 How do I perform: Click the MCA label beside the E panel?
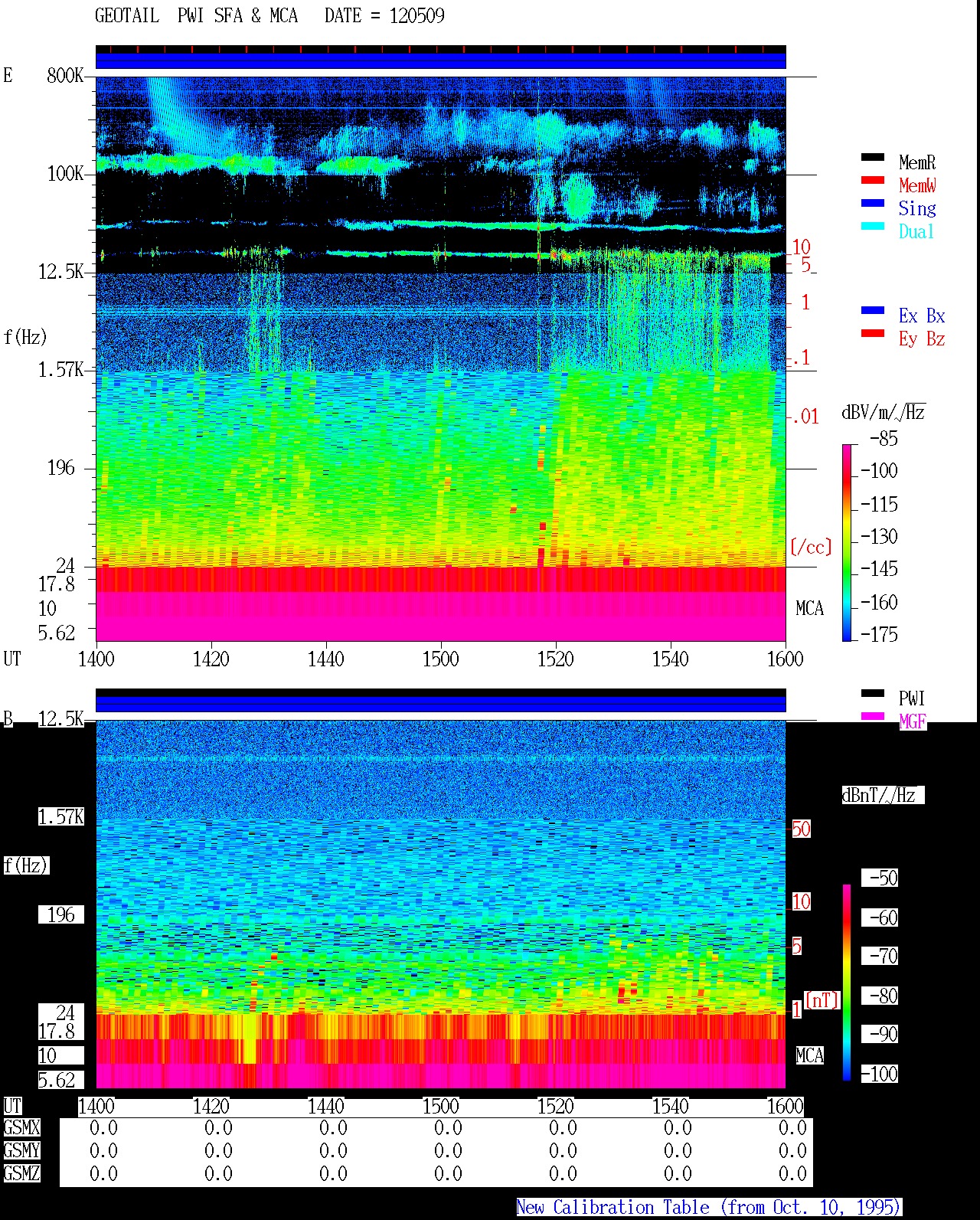810,609
